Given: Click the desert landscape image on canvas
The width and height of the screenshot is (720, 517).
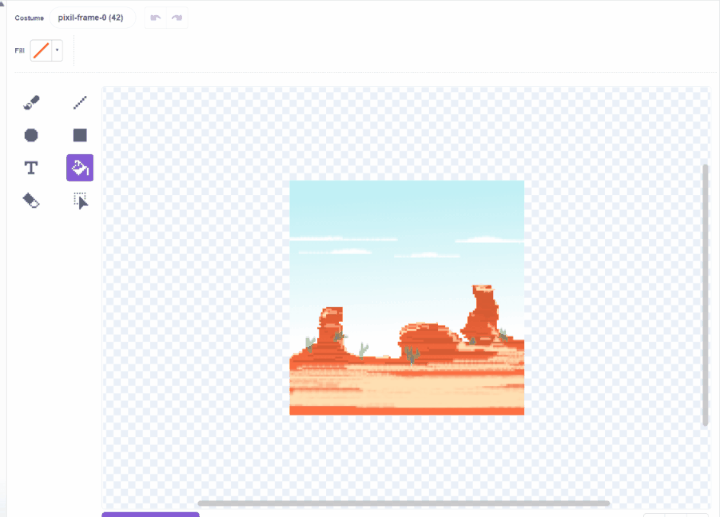Looking at the screenshot, I should tap(407, 298).
